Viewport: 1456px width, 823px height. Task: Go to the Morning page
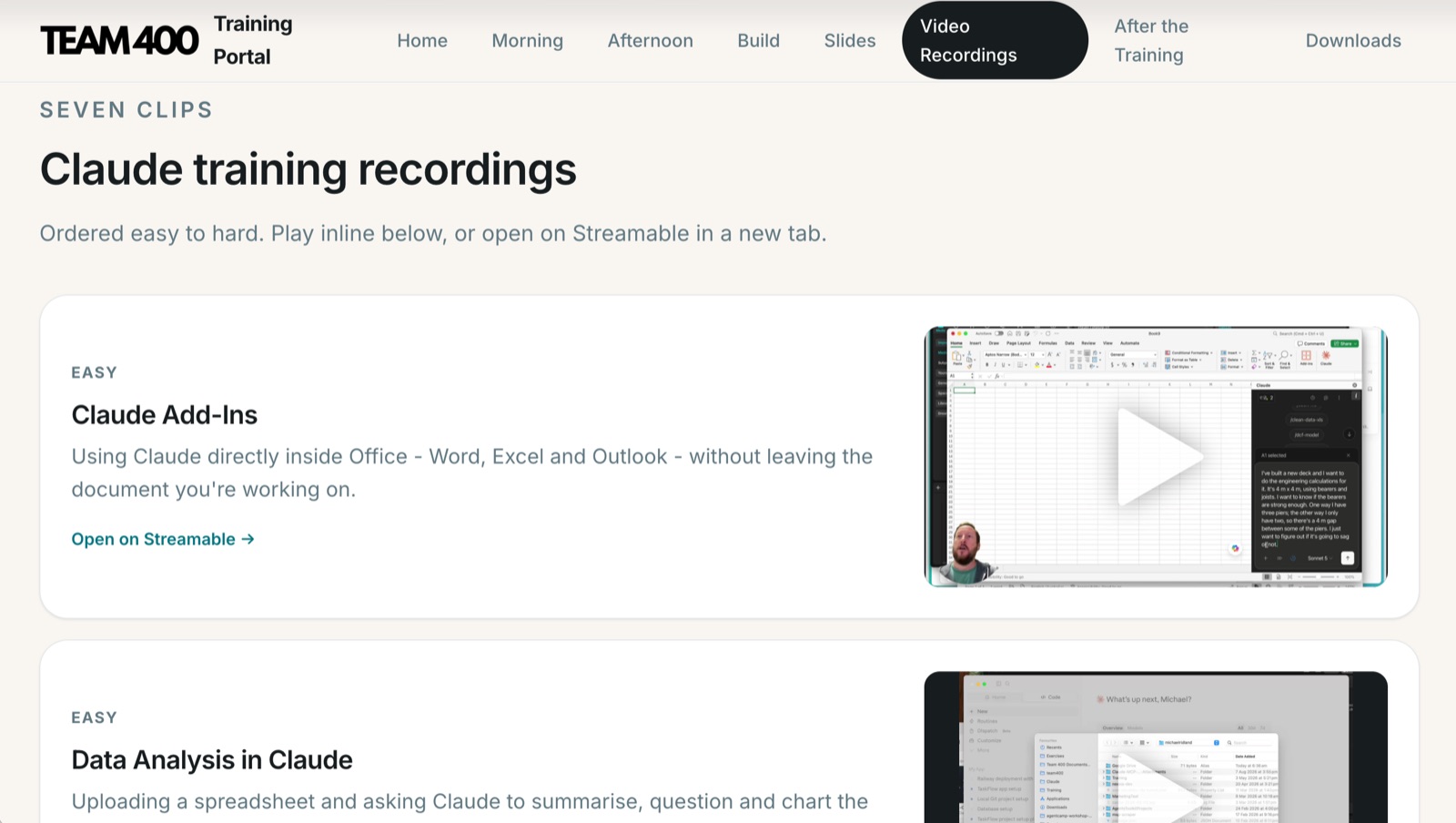528,40
